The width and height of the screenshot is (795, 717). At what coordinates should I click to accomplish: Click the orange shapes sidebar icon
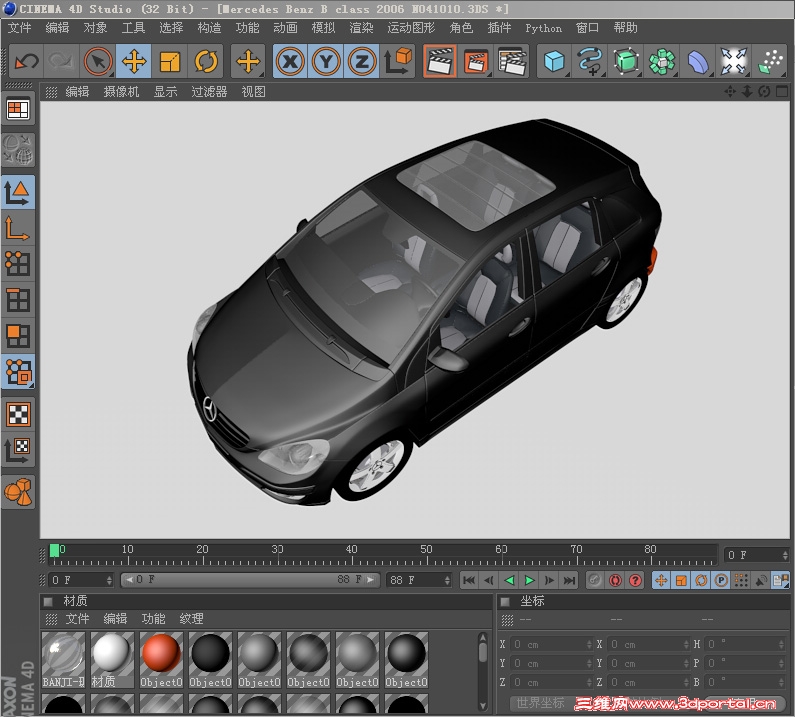pyautogui.click(x=18, y=492)
